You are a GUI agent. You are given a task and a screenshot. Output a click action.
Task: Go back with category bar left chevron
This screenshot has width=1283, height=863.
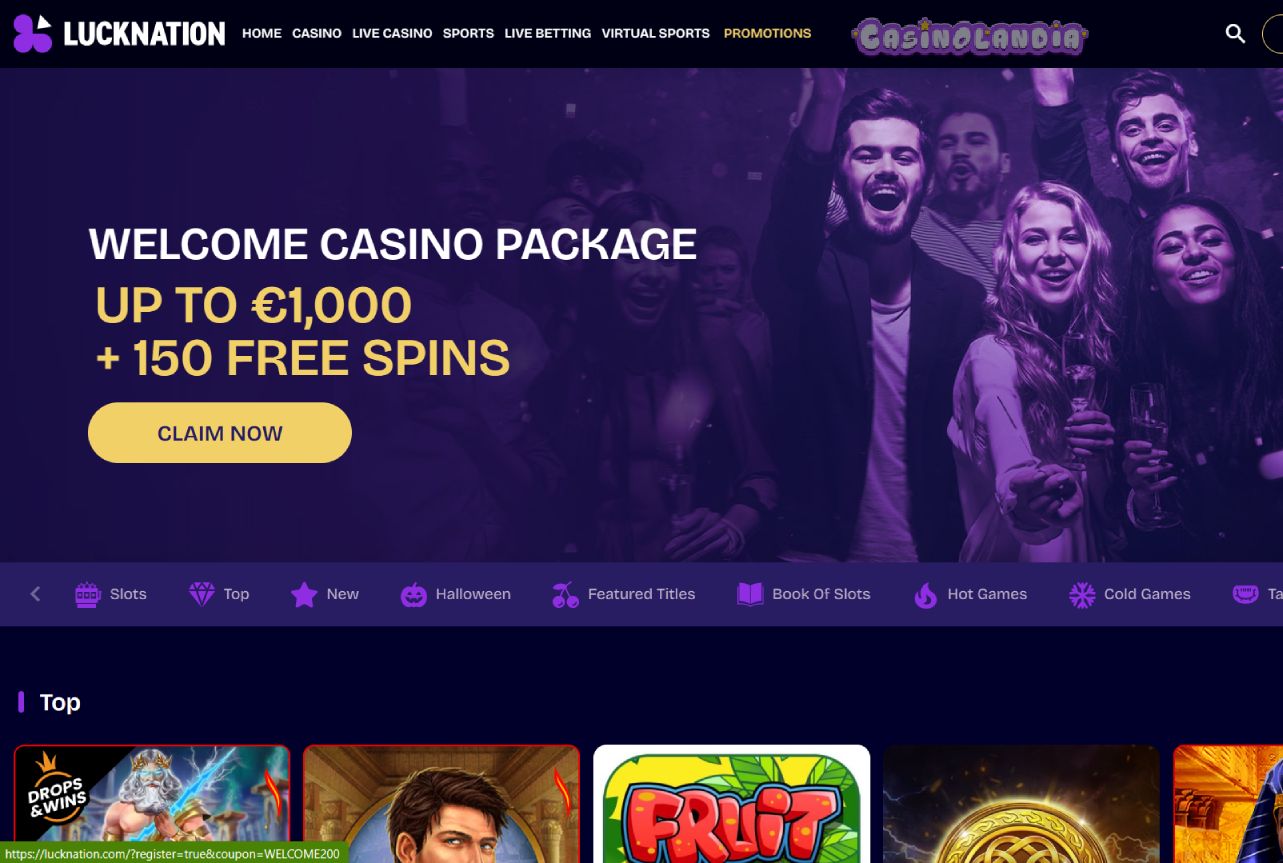[x=35, y=594]
